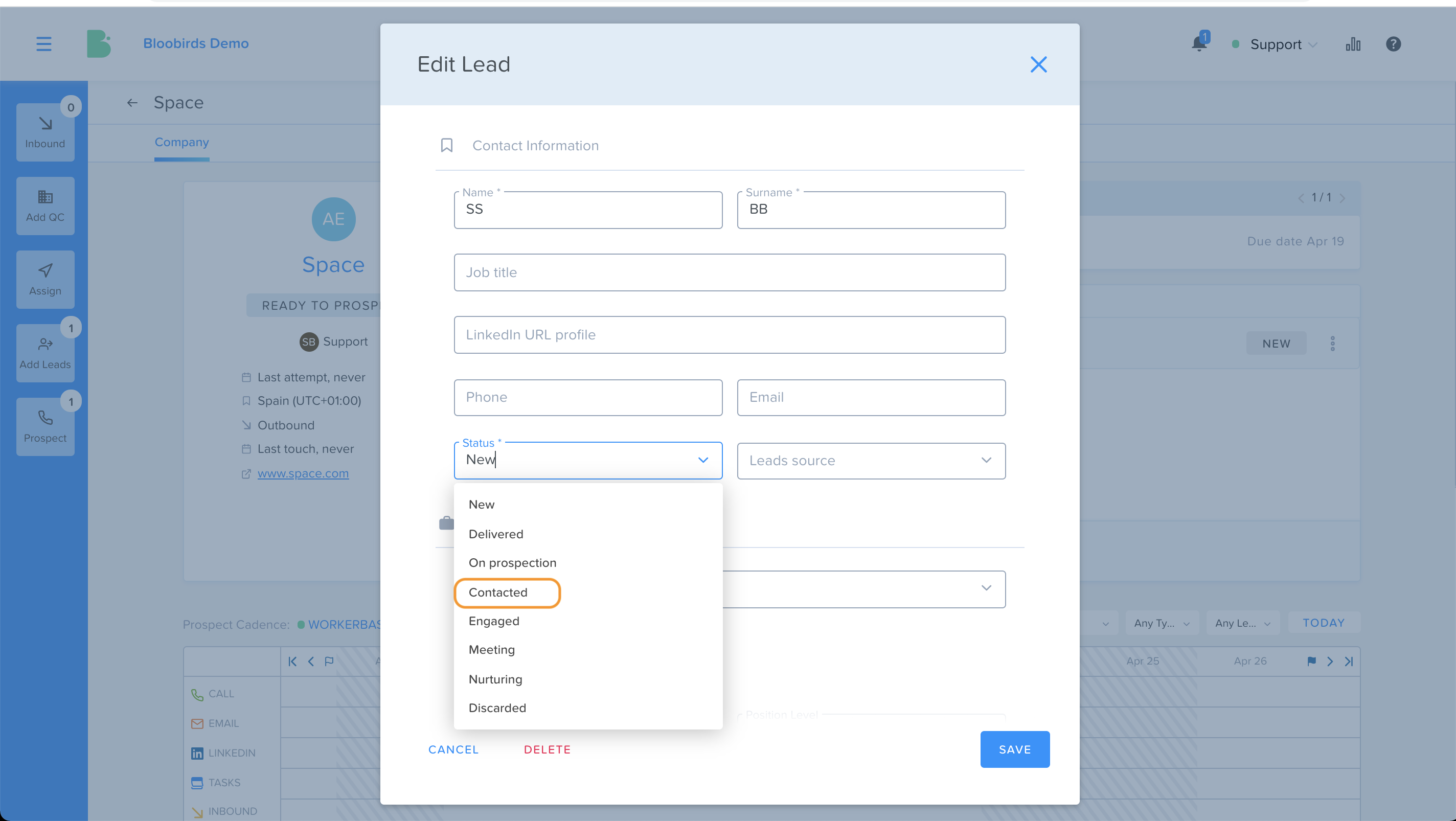Viewport: 1456px width, 821px height.
Task: Select Delivered from the status list
Action: tap(588, 534)
